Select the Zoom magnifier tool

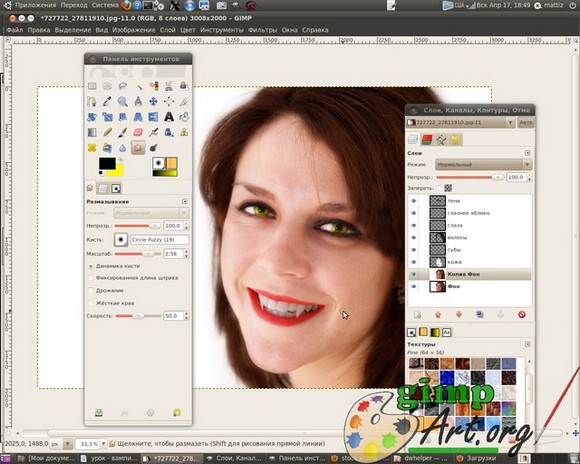coord(123,101)
